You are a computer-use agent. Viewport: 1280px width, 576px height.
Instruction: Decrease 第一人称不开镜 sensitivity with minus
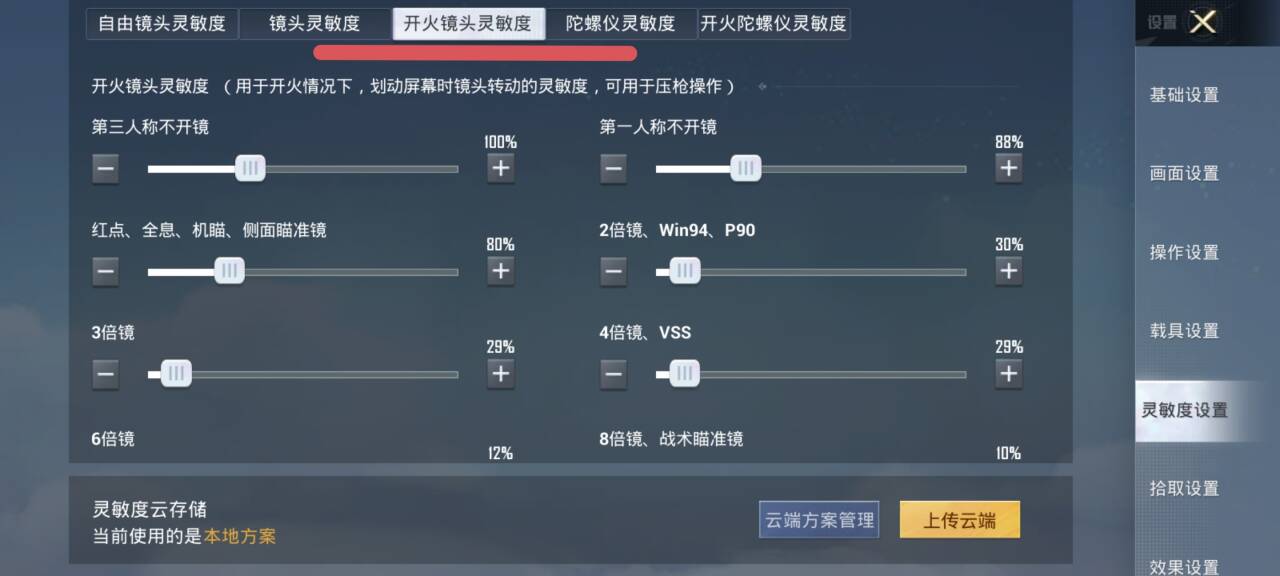pyautogui.click(x=613, y=168)
